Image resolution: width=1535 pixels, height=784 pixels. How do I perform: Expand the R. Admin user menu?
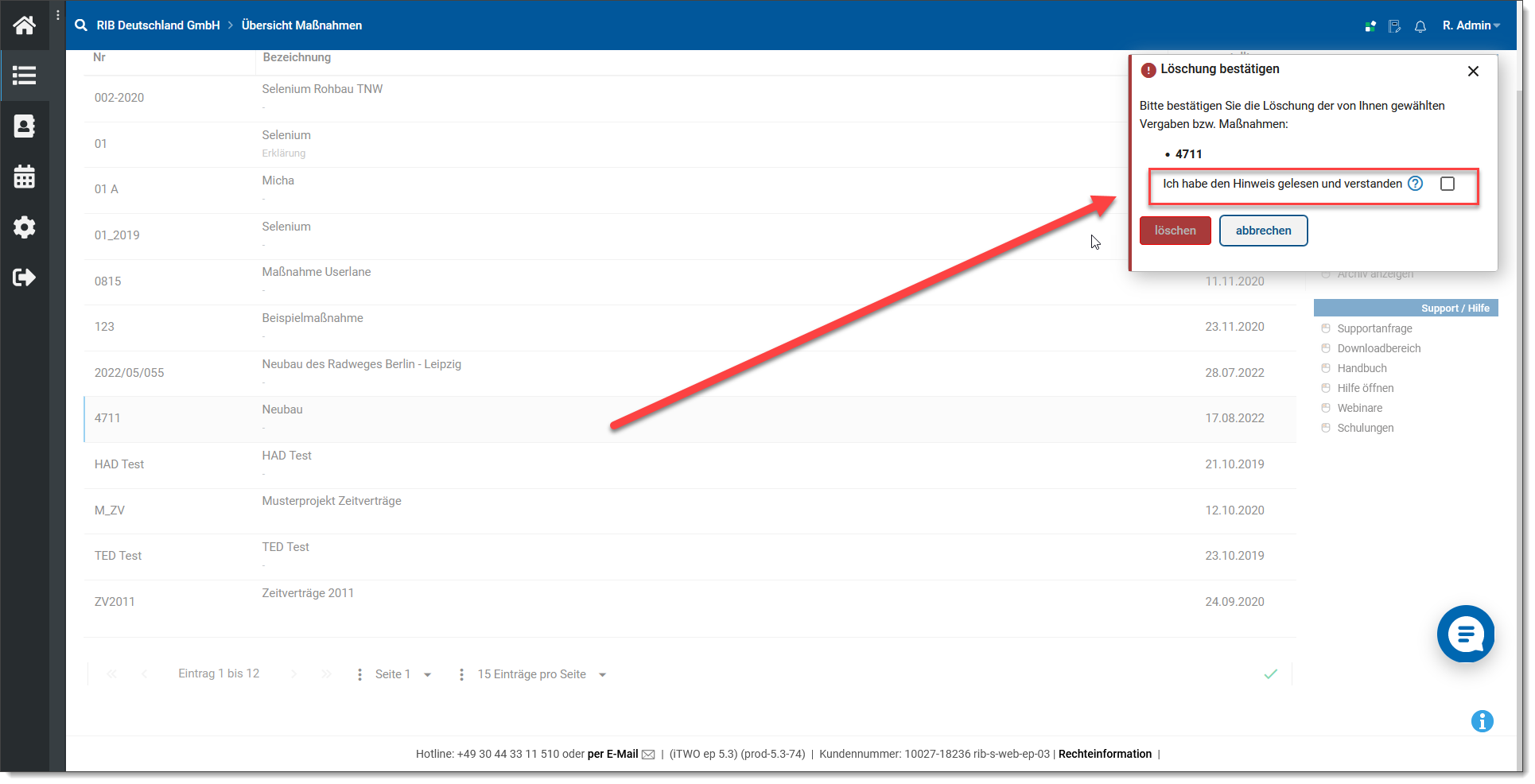[1471, 25]
